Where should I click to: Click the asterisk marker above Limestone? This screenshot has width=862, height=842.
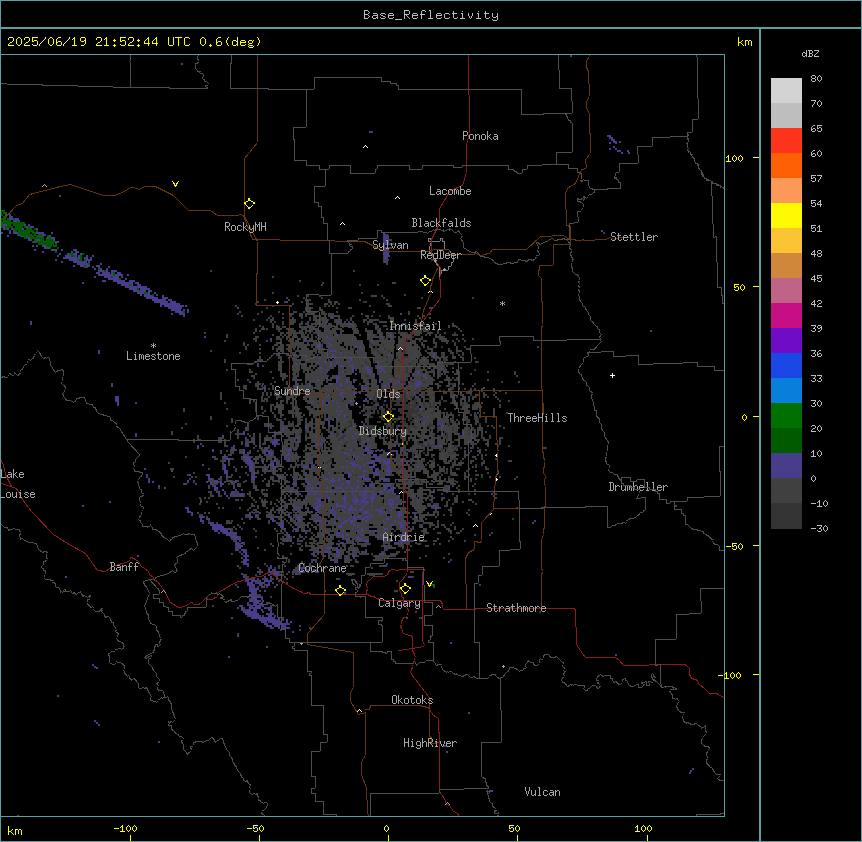pyautogui.click(x=153, y=345)
